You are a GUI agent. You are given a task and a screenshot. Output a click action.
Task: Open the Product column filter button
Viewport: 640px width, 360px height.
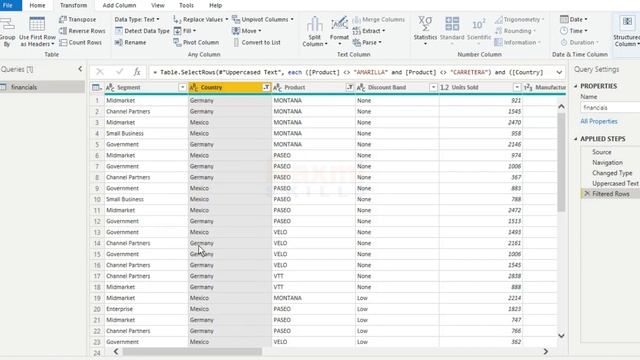click(x=350, y=87)
